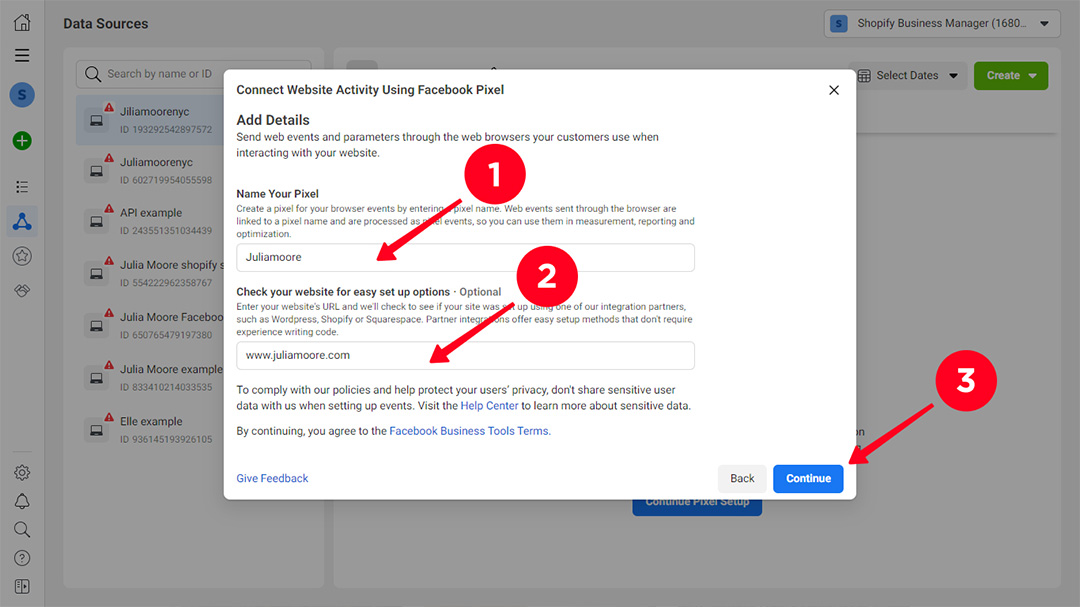This screenshot has height=607, width=1080.
Task: Select the Elle example data source
Action: click(150, 430)
